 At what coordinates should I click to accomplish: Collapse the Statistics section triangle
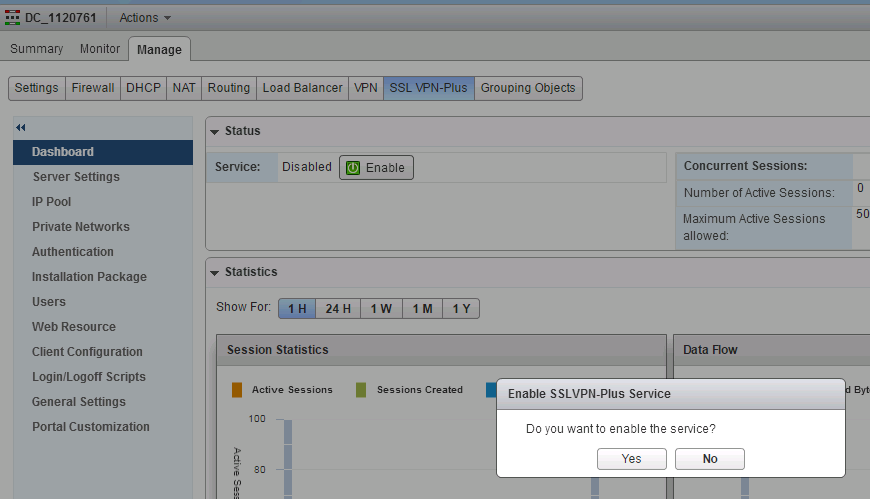click(x=214, y=273)
